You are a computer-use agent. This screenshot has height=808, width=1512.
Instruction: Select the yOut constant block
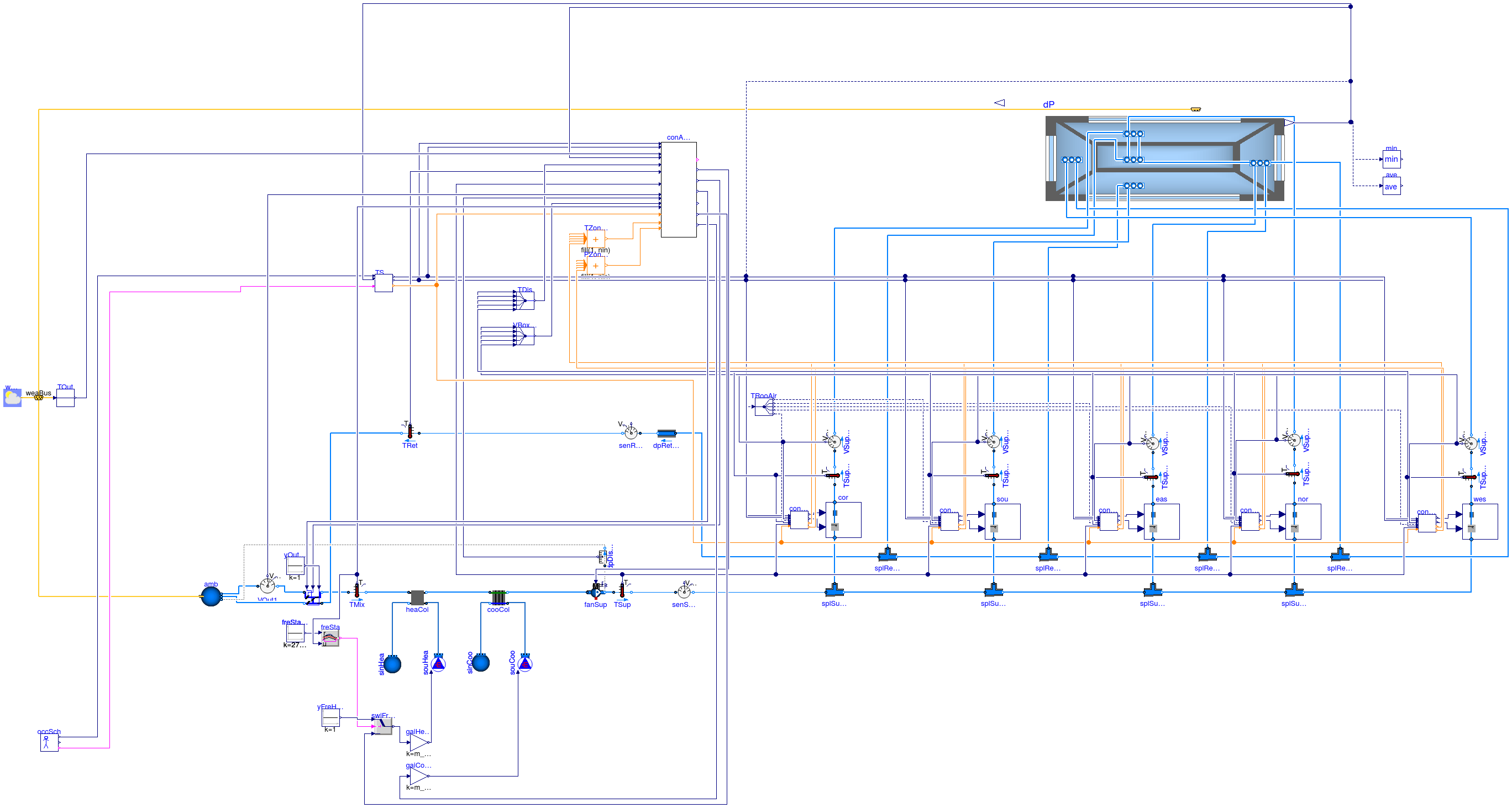click(x=295, y=566)
